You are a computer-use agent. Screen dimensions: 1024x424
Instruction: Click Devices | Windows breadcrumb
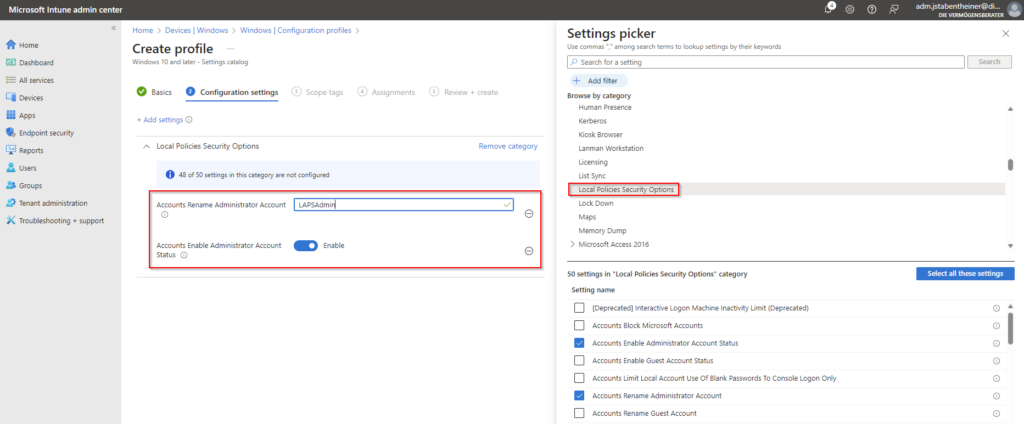pos(196,31)
